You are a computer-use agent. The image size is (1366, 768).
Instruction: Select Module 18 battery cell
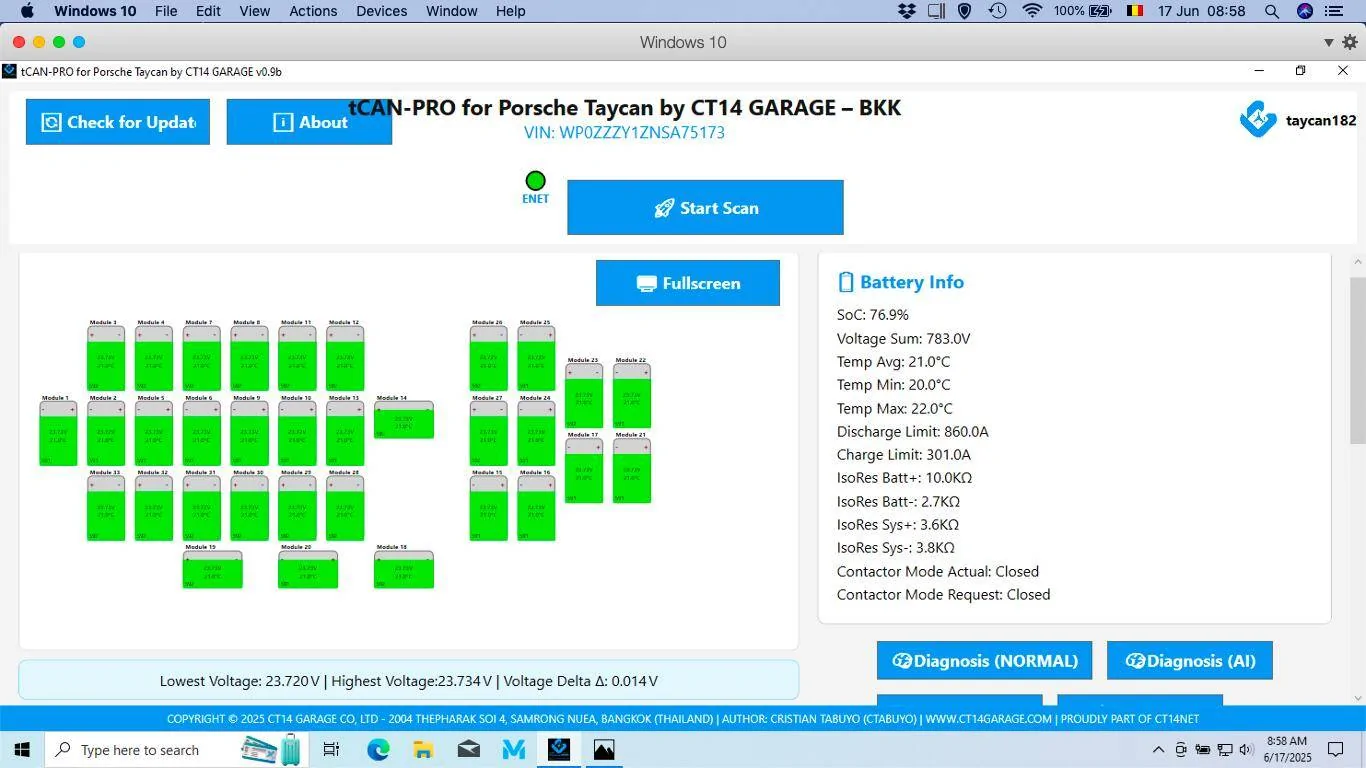click(404, 570)
